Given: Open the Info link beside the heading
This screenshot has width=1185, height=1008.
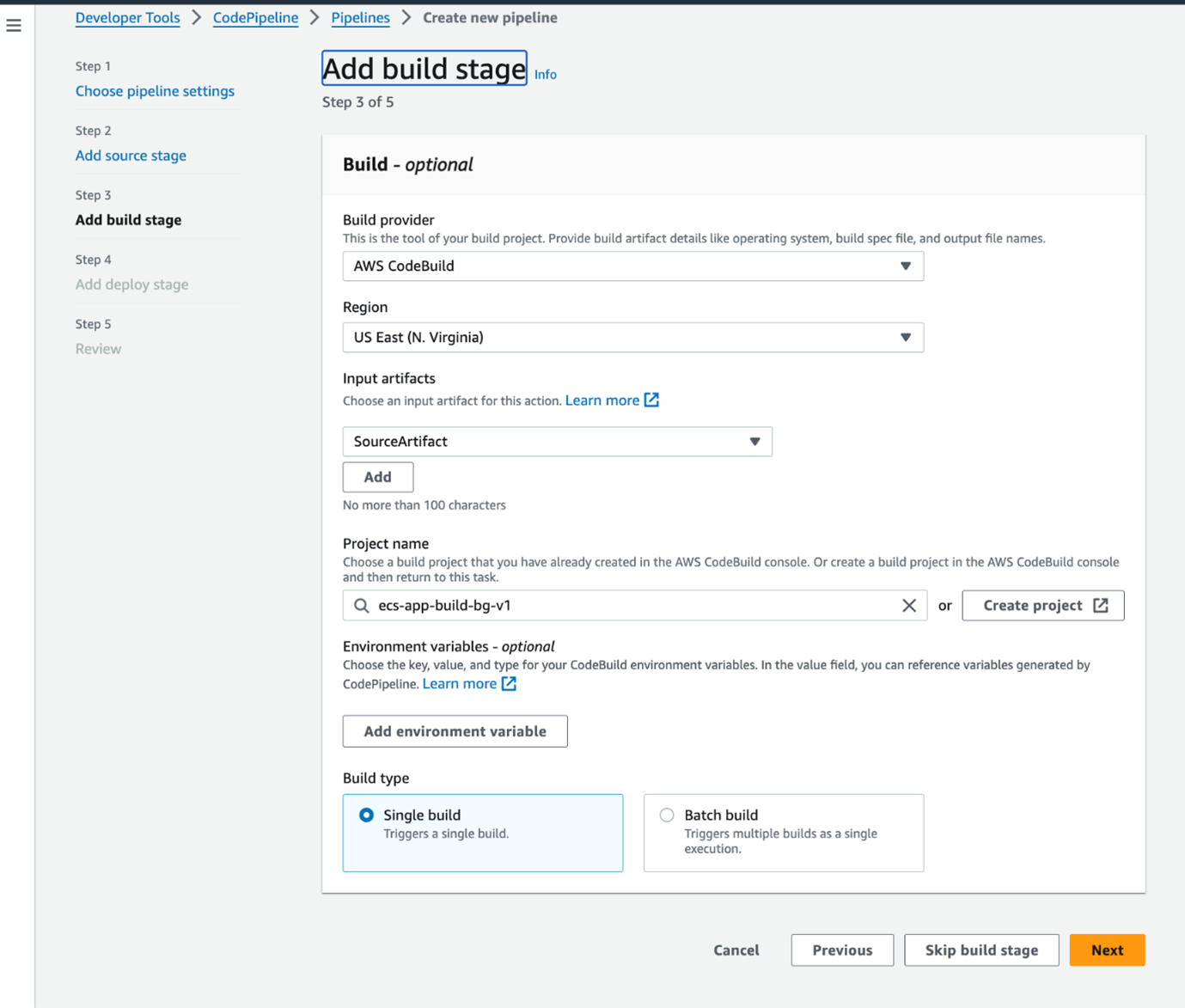Looking at the screenshot, I should click(546, 75).
